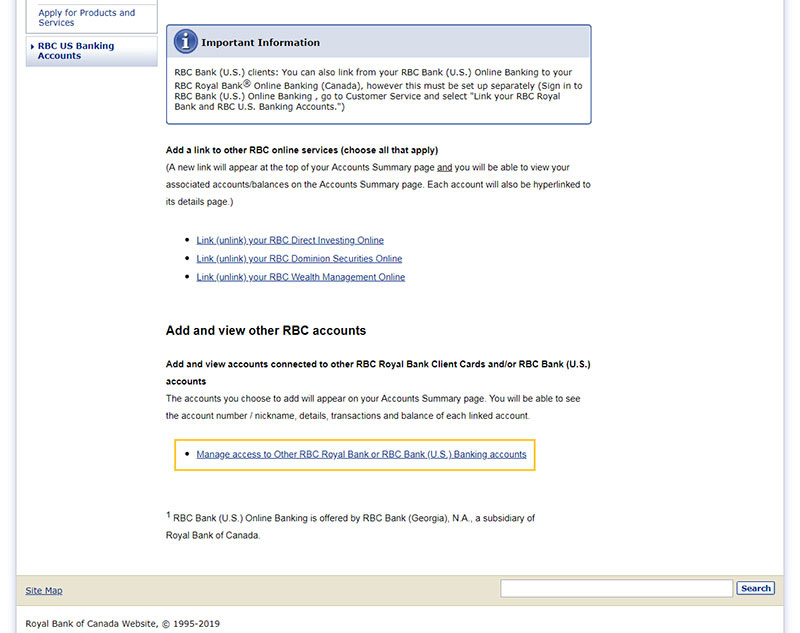This screenshot has width=800, height=633.
Task: Click the 'Important Information' heading
Action: coord(260,43)
